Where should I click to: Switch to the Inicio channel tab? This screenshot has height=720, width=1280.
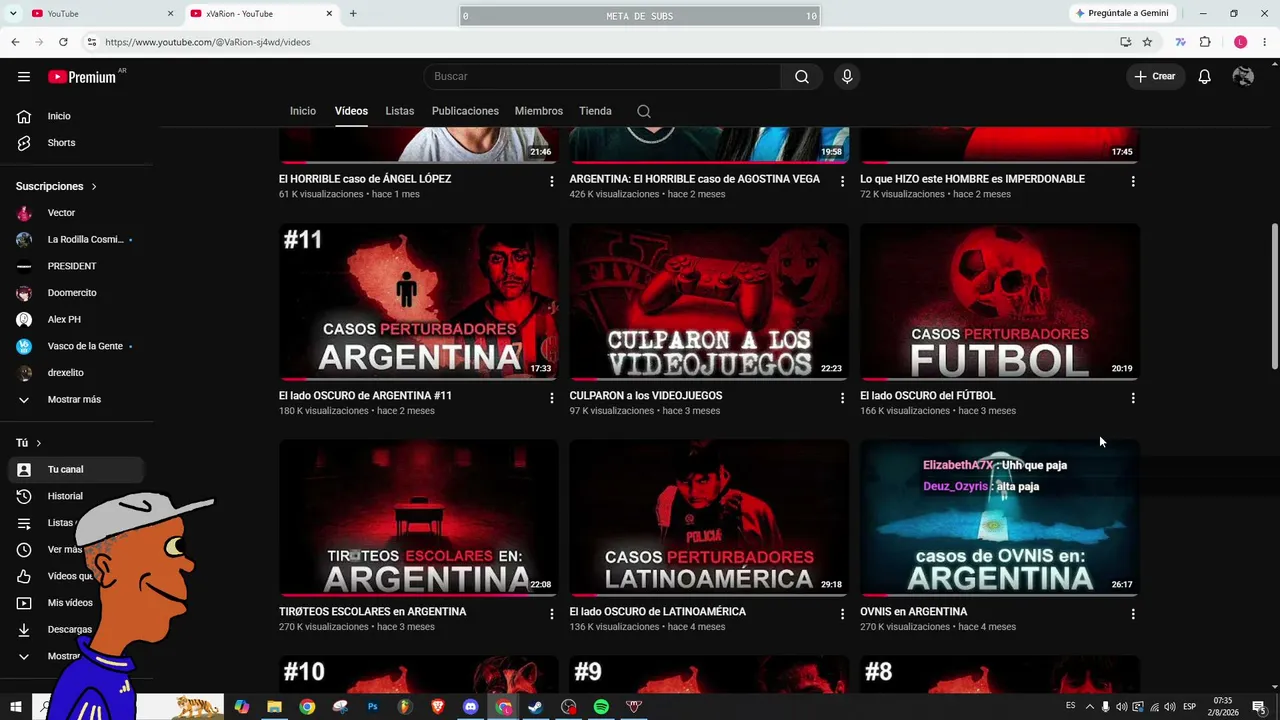303,111
